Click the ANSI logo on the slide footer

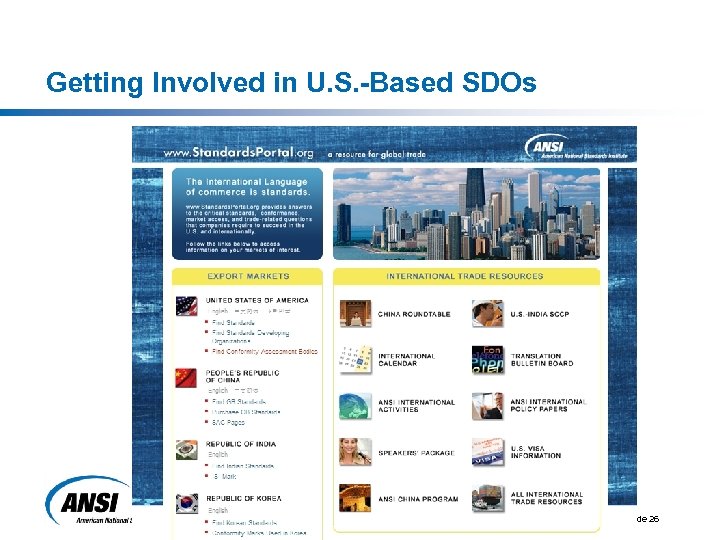(x=89, y=501)
